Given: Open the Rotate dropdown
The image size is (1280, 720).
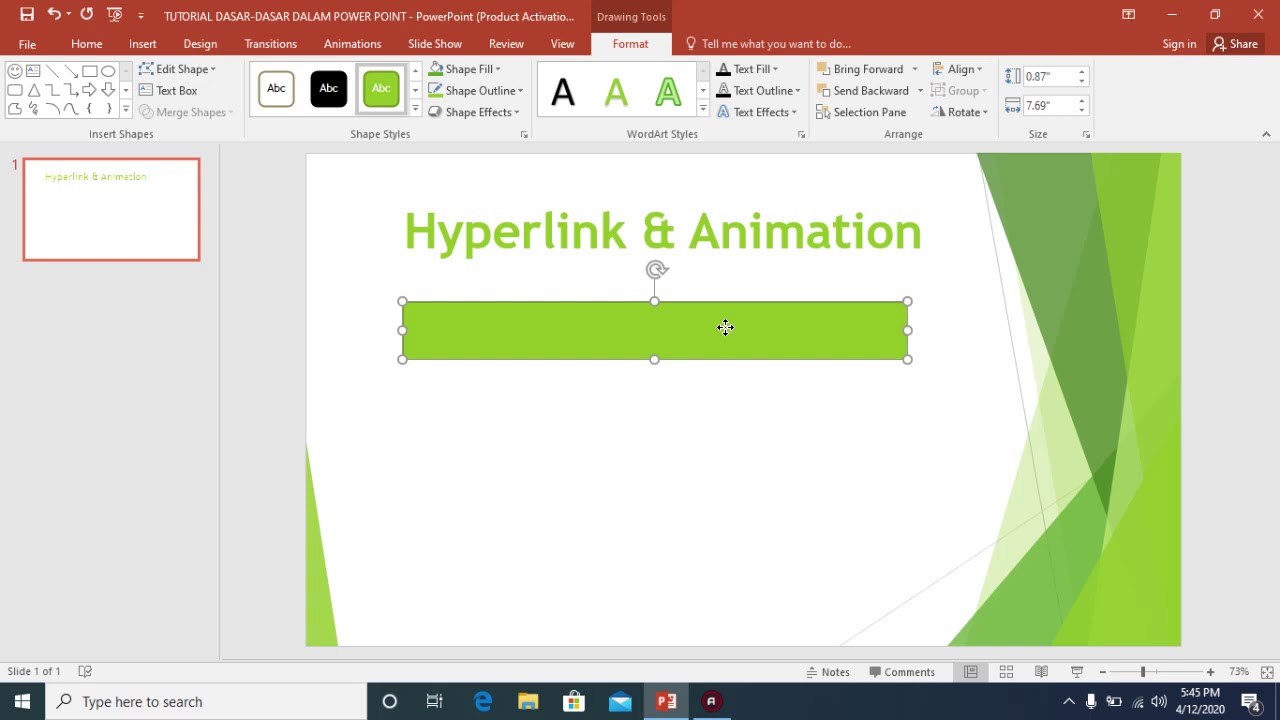Looking at the screenshot, I should click(959, 112).
